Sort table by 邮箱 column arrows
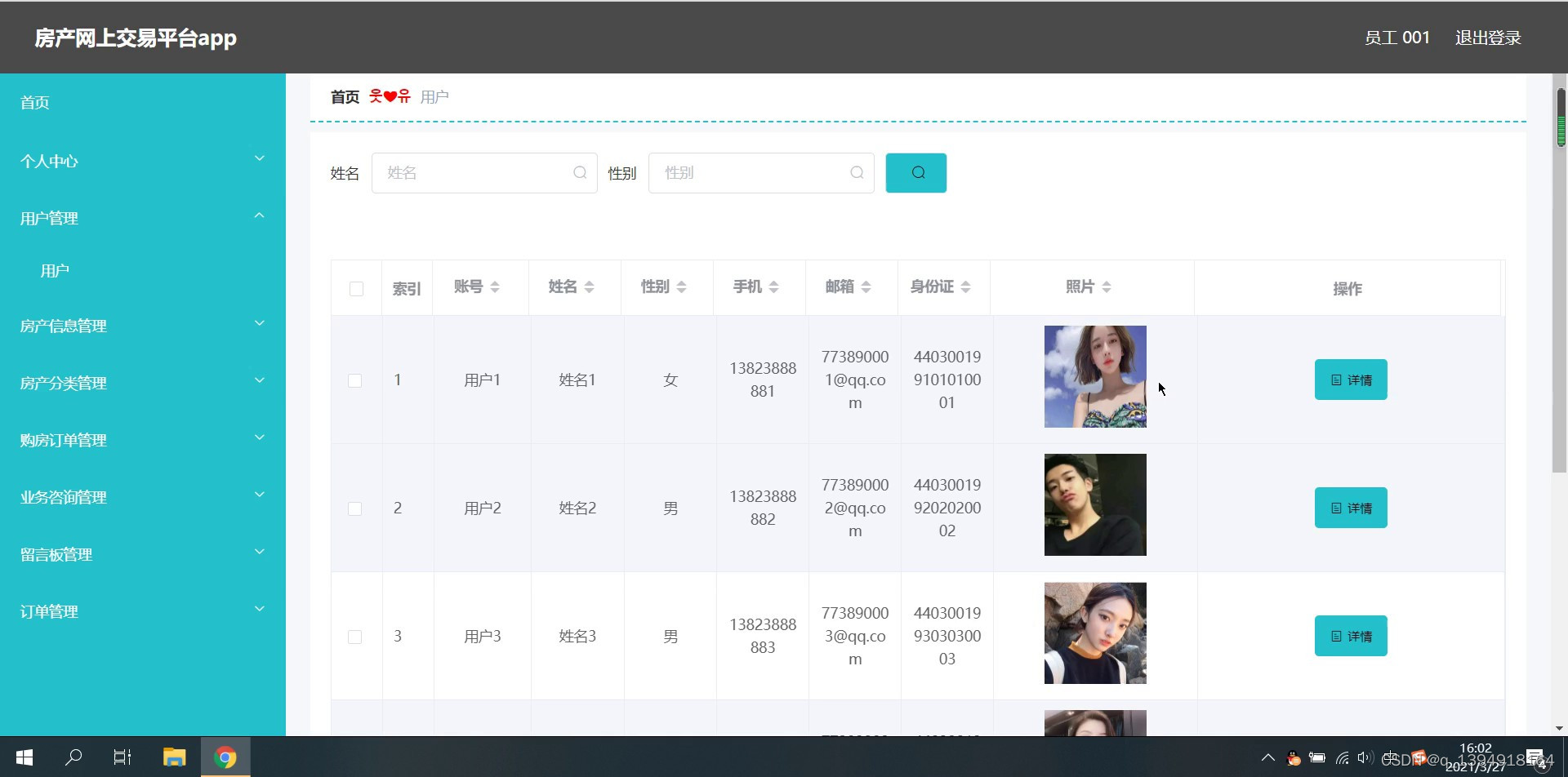This screenshot has width=1568, height=777. 866,287
